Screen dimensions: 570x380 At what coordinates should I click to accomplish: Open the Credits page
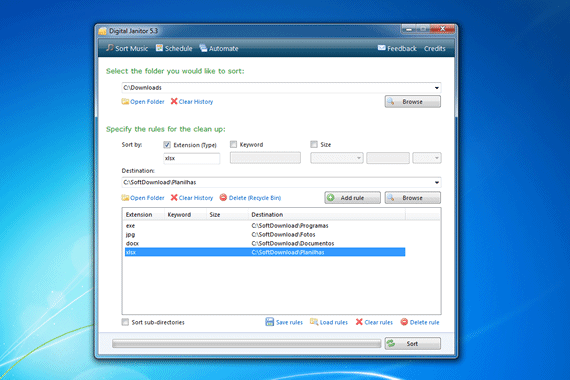(434, 48)
